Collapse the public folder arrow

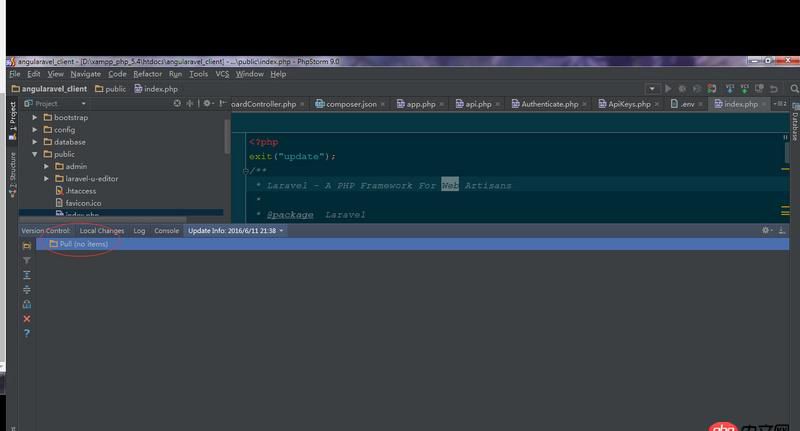point(35,154)
